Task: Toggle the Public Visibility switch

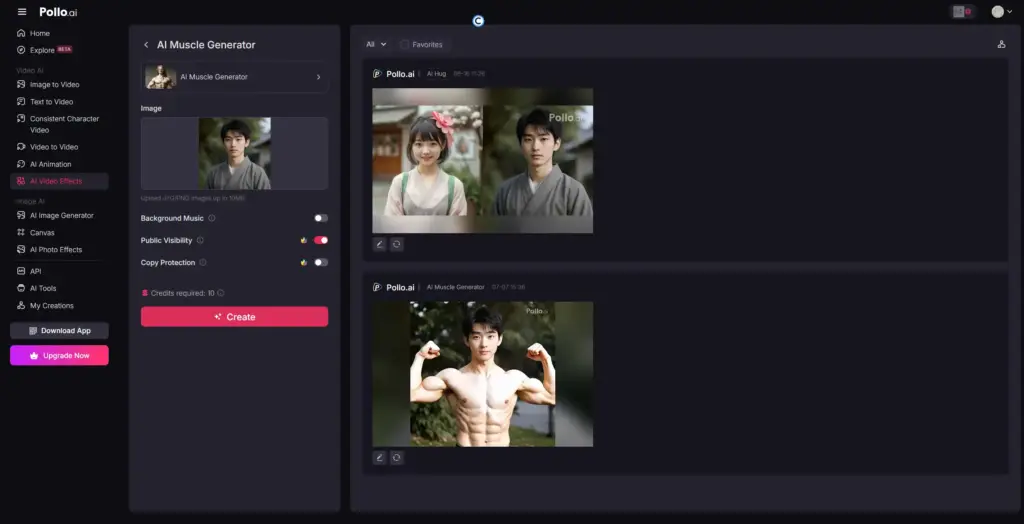Action: pyautogui.click(x=321, y=240)
